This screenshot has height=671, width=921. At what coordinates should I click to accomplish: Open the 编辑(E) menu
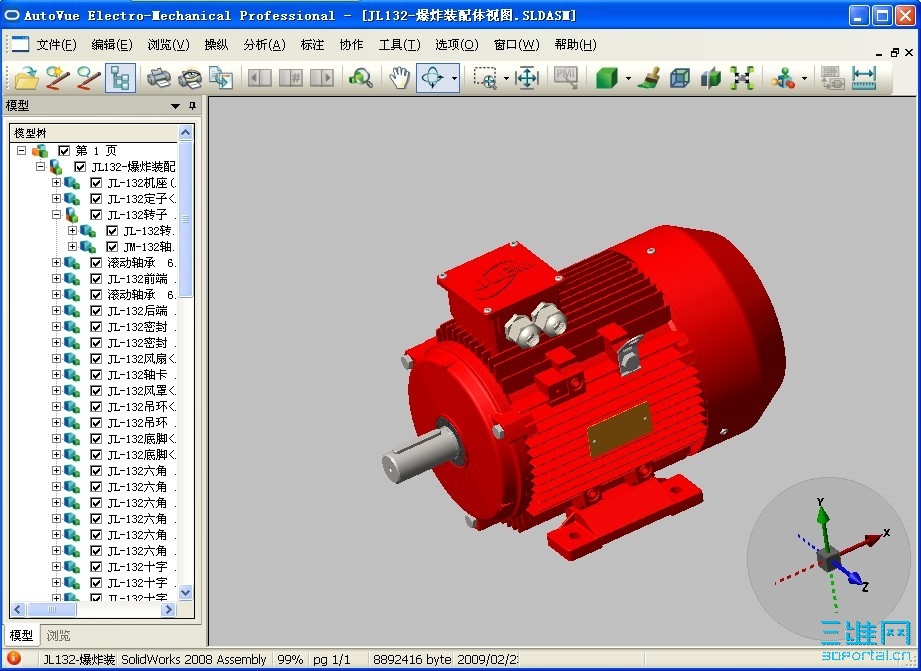coord(112,45)
